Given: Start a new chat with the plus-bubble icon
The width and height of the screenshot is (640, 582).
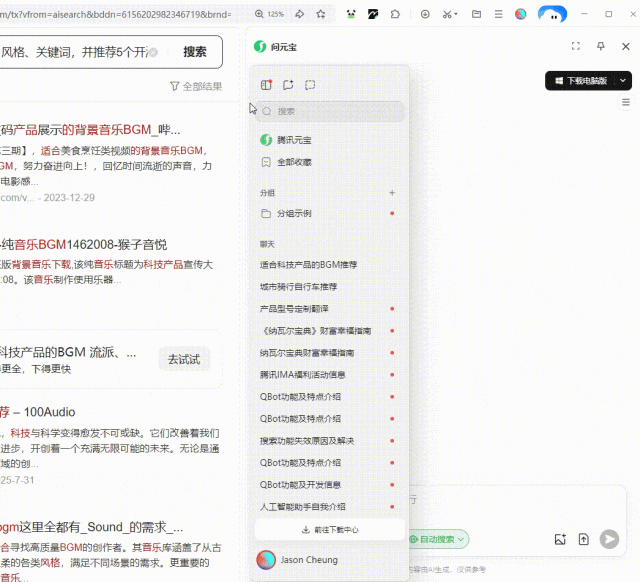Looking at the screenshot, I should pos(288,86).
